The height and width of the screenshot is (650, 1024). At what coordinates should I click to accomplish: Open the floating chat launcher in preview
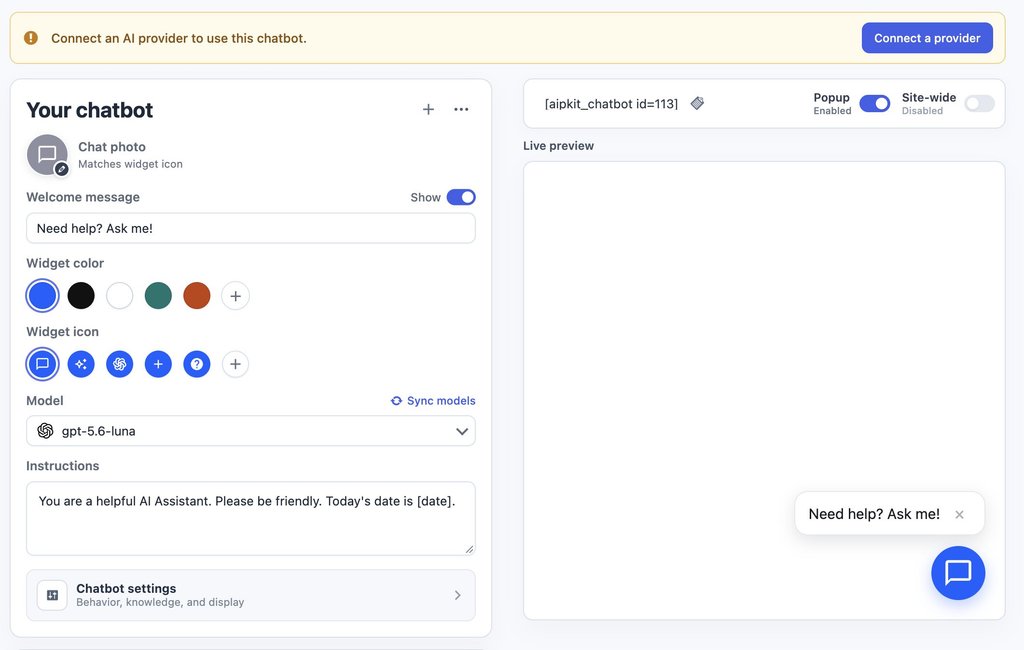click(958, 573)
